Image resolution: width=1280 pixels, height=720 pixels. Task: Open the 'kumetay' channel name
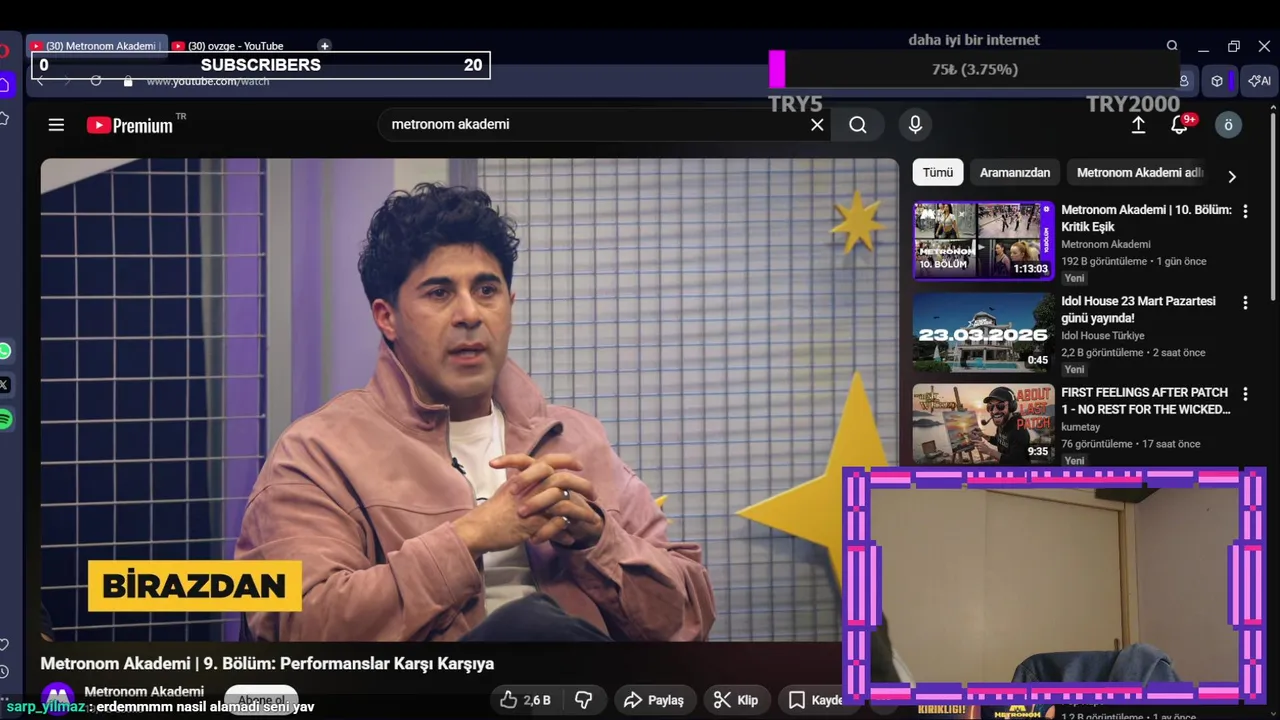click(1081, 428)
